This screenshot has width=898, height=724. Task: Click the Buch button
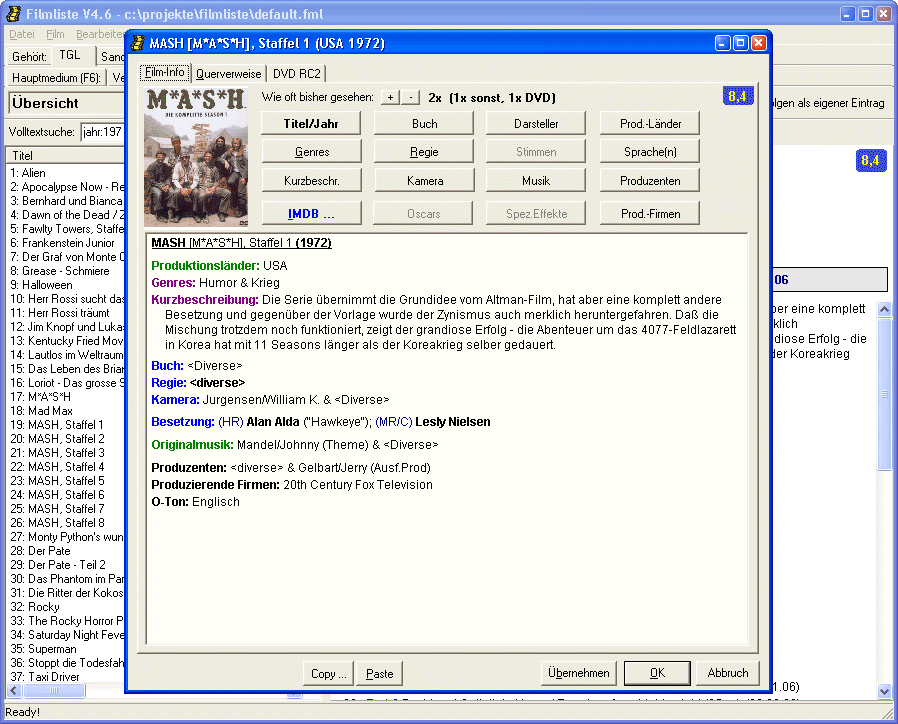[424, 124]
